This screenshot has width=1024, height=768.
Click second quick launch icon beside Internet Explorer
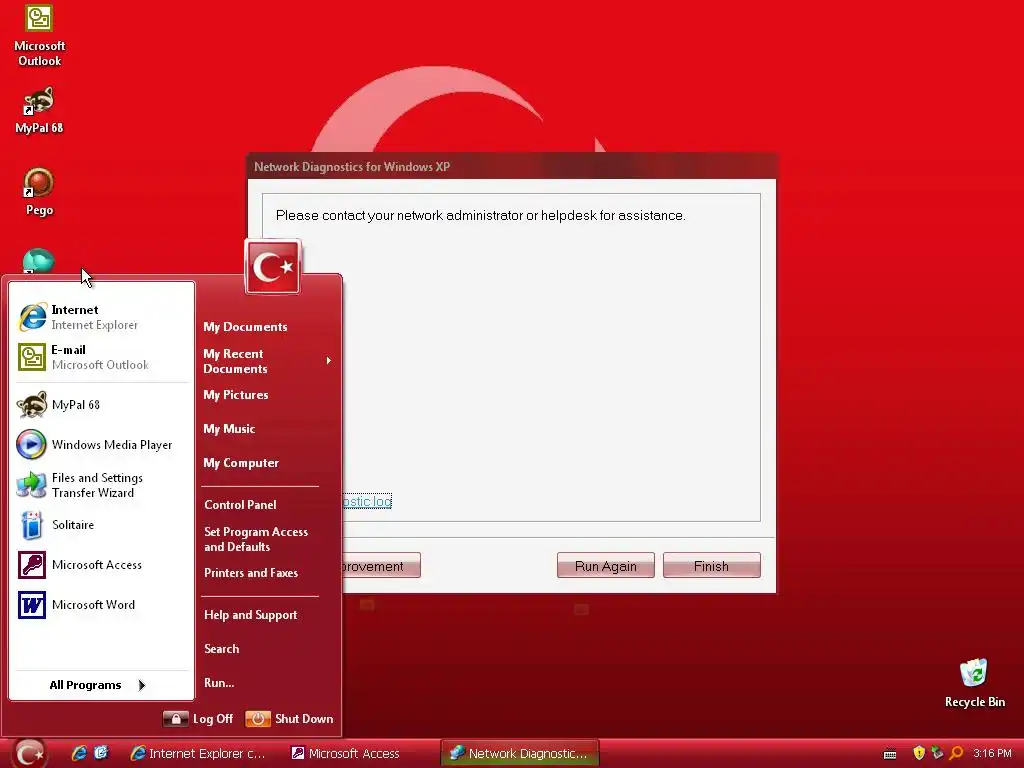(101, 753)
